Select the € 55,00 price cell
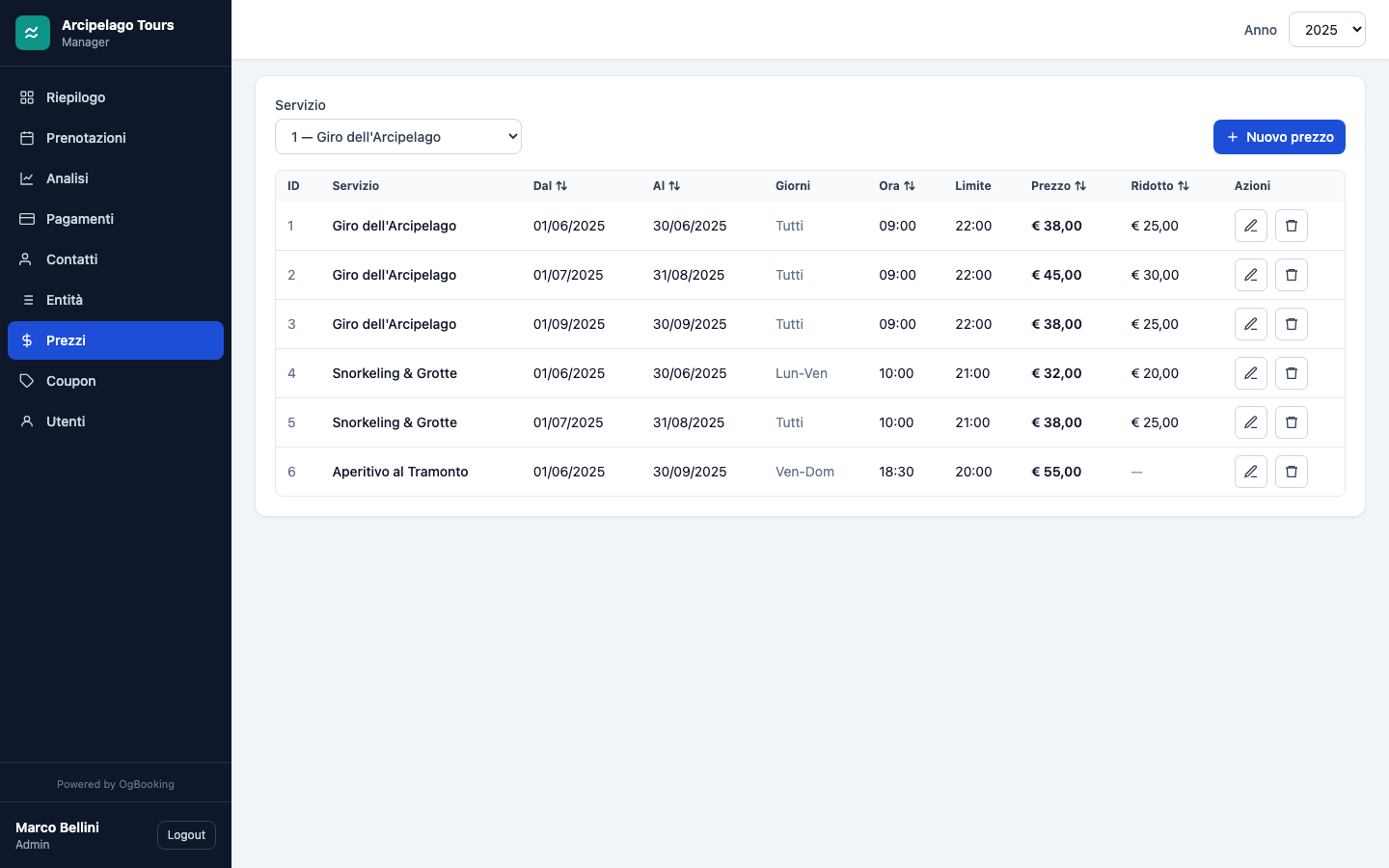 [x=1056, y=472]
